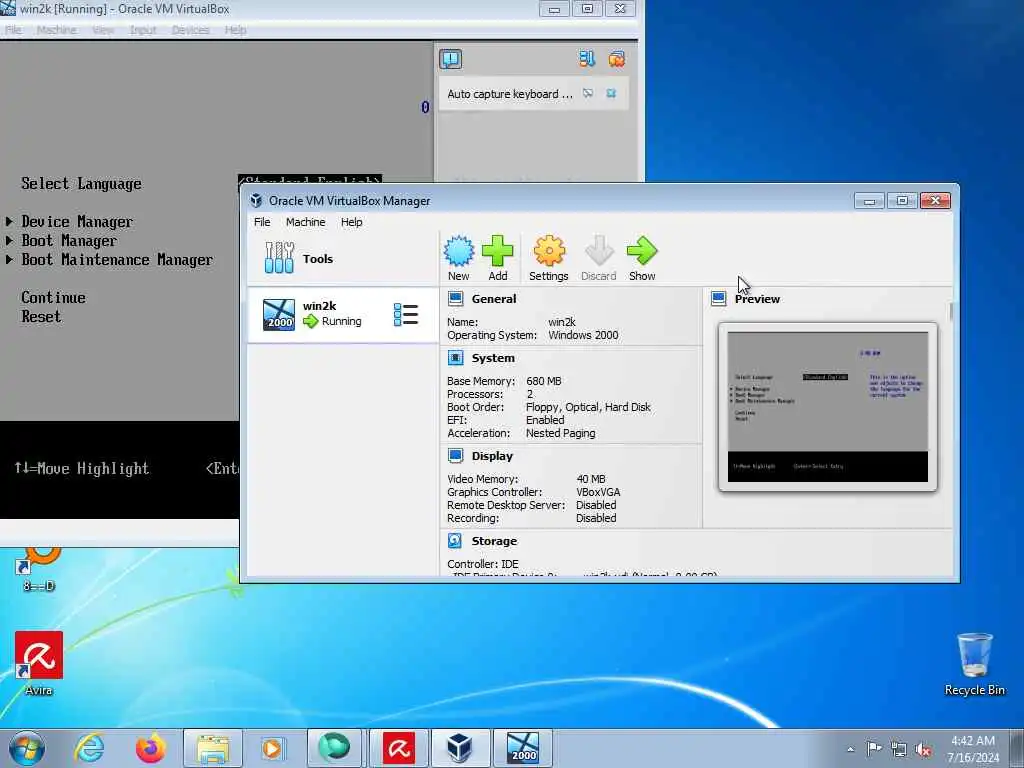Viewport: 1024px width, 768px height.
Task: Click the System section icon
Action: pos(456,358)
